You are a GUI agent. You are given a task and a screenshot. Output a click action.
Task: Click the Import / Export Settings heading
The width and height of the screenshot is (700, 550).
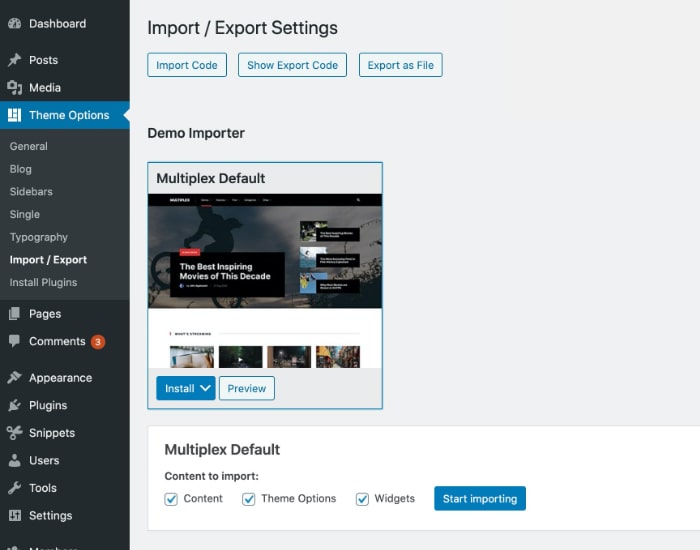tap(242, 28)
